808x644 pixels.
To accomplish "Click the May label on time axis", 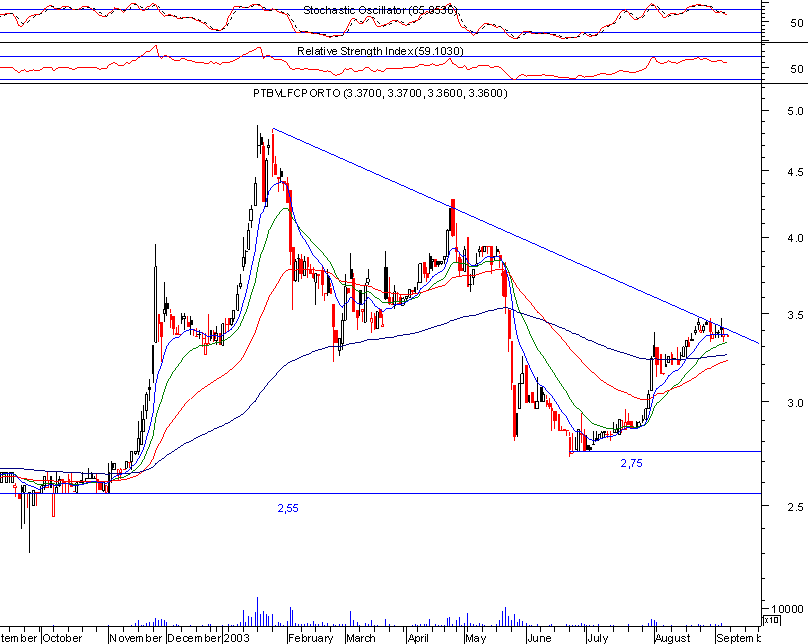I will pos(475,638).
